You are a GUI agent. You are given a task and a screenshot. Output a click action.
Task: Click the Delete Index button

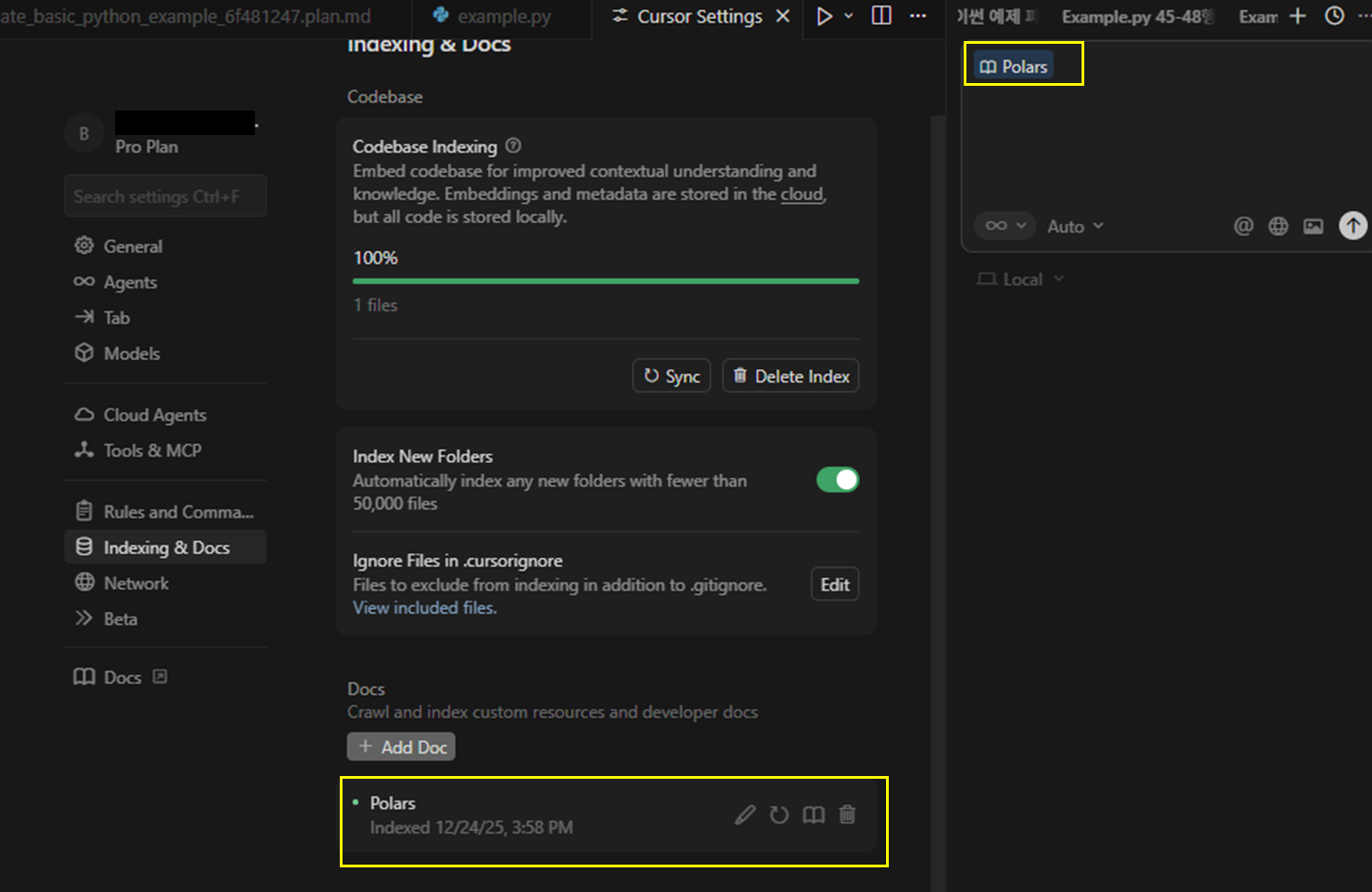tap(791, 376)
